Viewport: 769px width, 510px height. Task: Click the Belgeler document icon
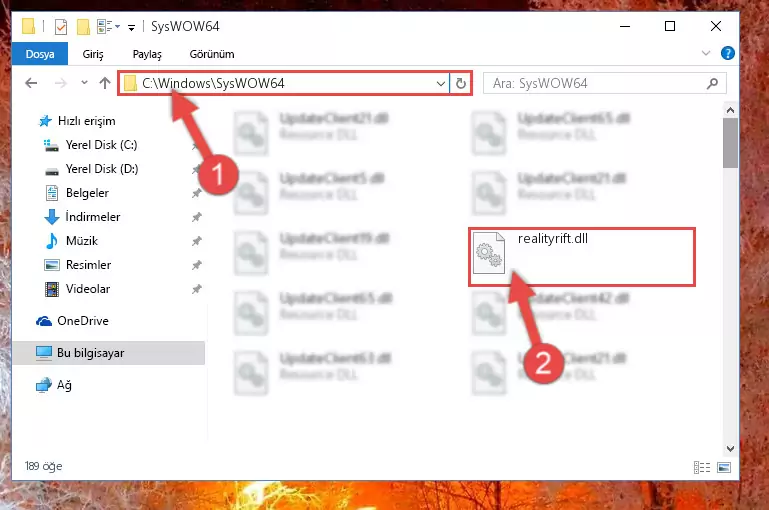point(52,193)
